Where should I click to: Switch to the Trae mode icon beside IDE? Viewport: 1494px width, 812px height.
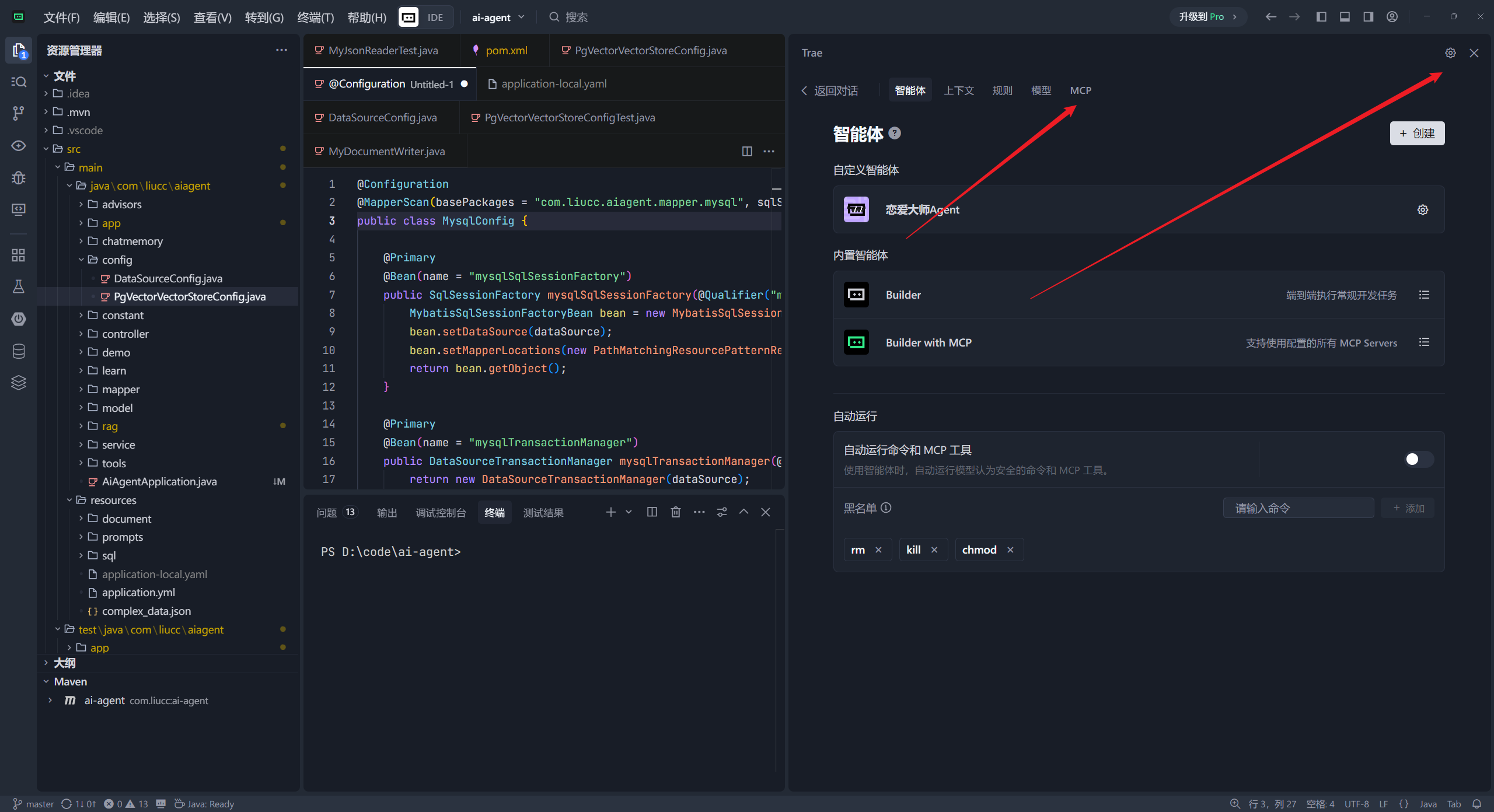[x=409, y=17]
